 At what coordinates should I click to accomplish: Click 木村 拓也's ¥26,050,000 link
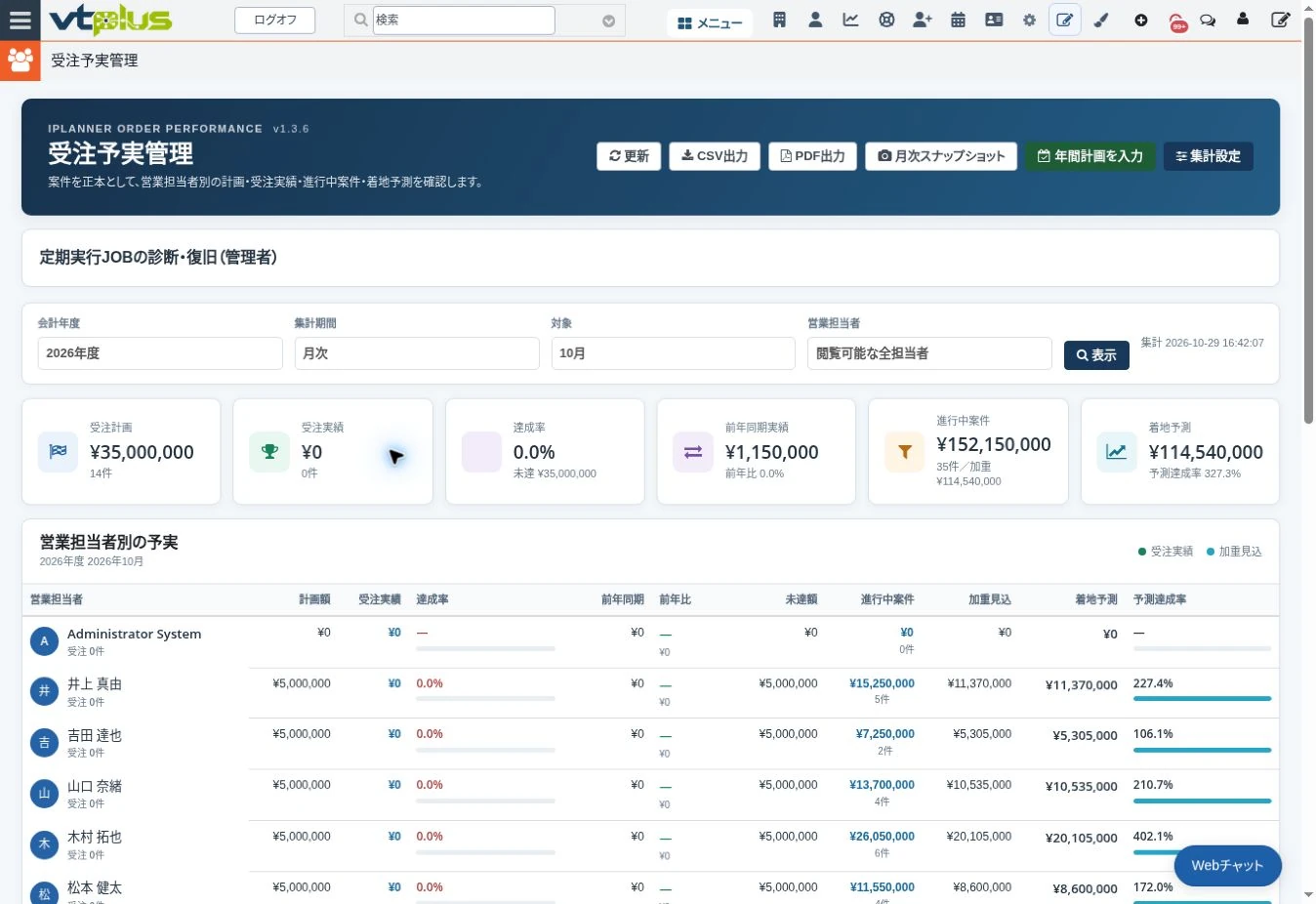[x=882, y=837]
